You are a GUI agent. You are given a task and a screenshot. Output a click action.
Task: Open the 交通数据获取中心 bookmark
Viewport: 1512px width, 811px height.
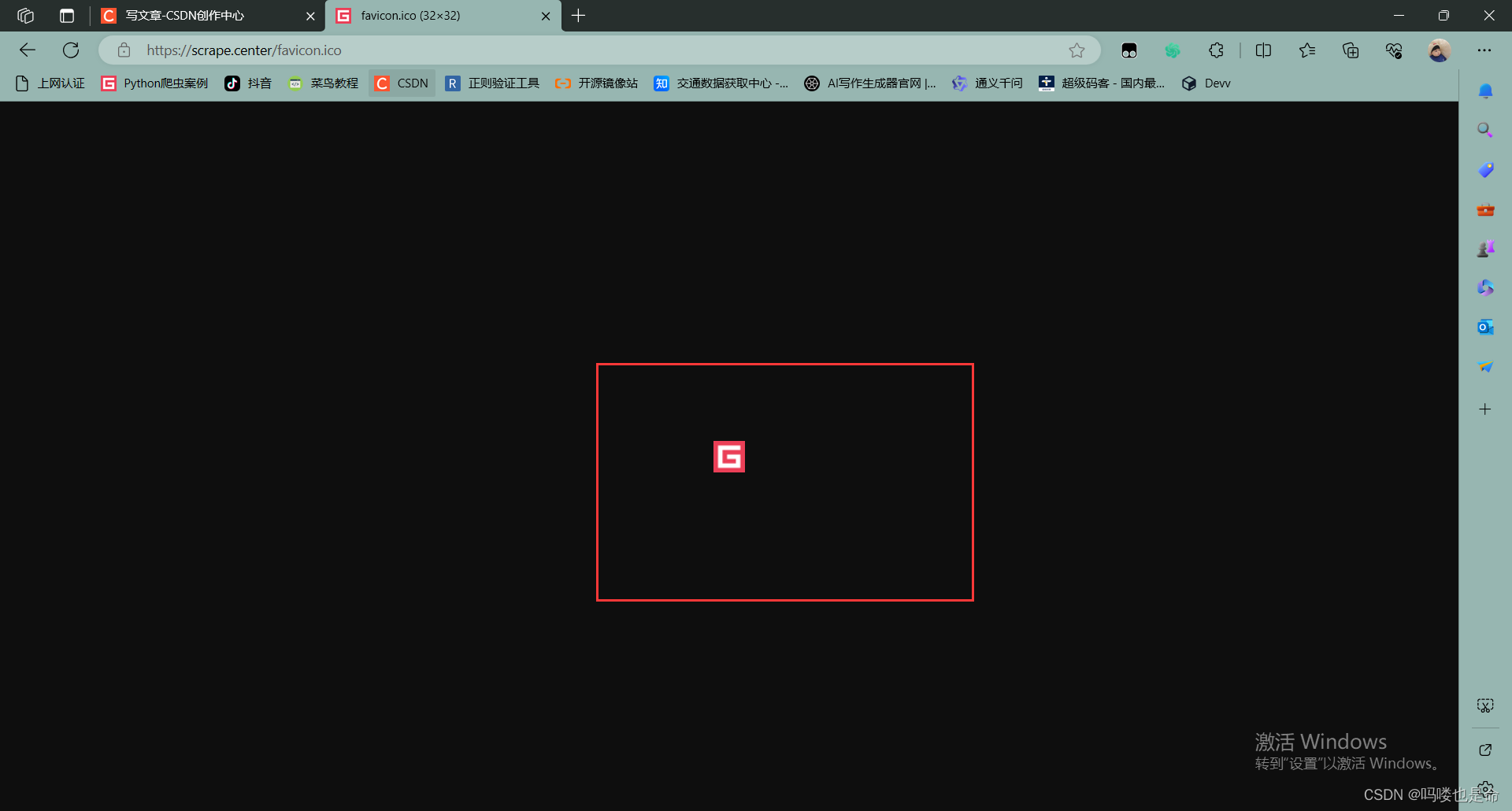(x=721, y=83)
